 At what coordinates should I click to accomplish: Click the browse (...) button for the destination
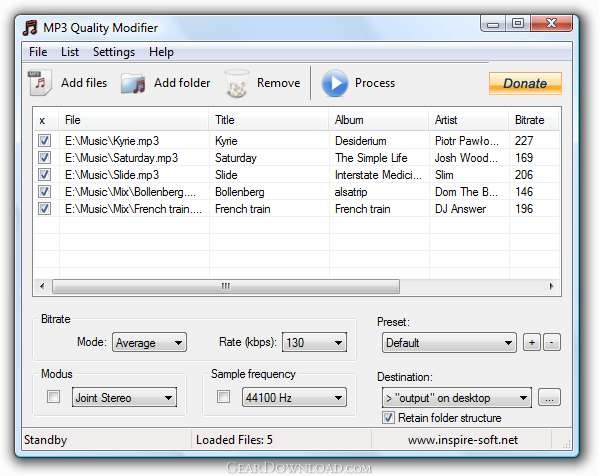click(549, 398)
